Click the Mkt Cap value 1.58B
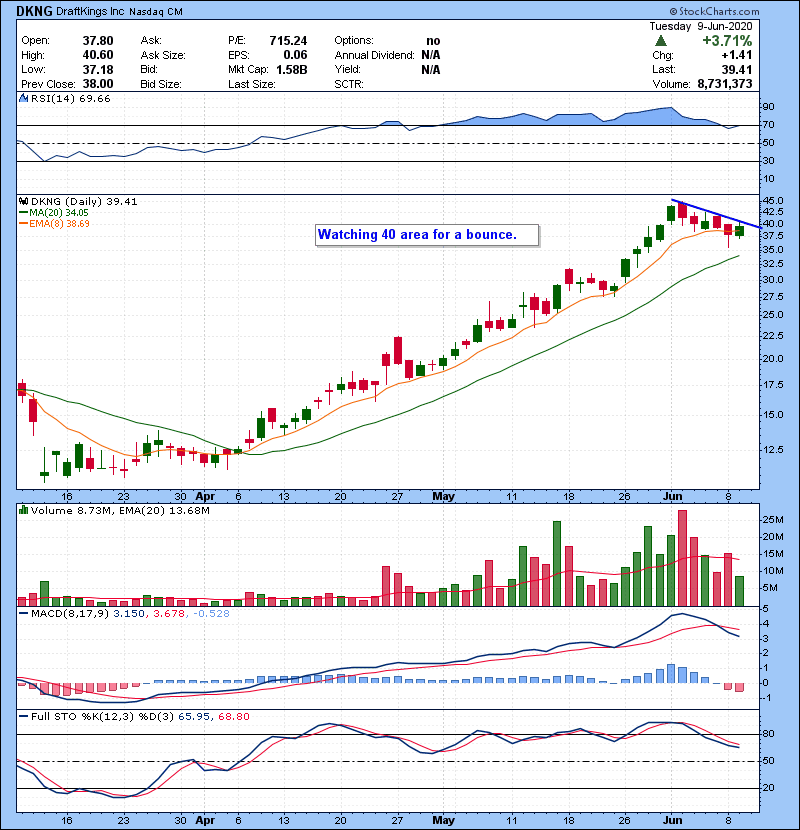This screenshot has width=800, height=830. coord(292,69)
